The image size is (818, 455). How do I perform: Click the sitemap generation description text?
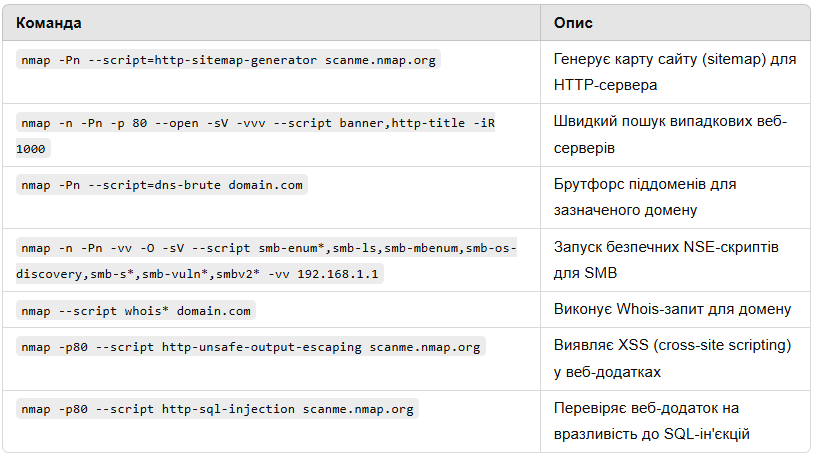675,72
